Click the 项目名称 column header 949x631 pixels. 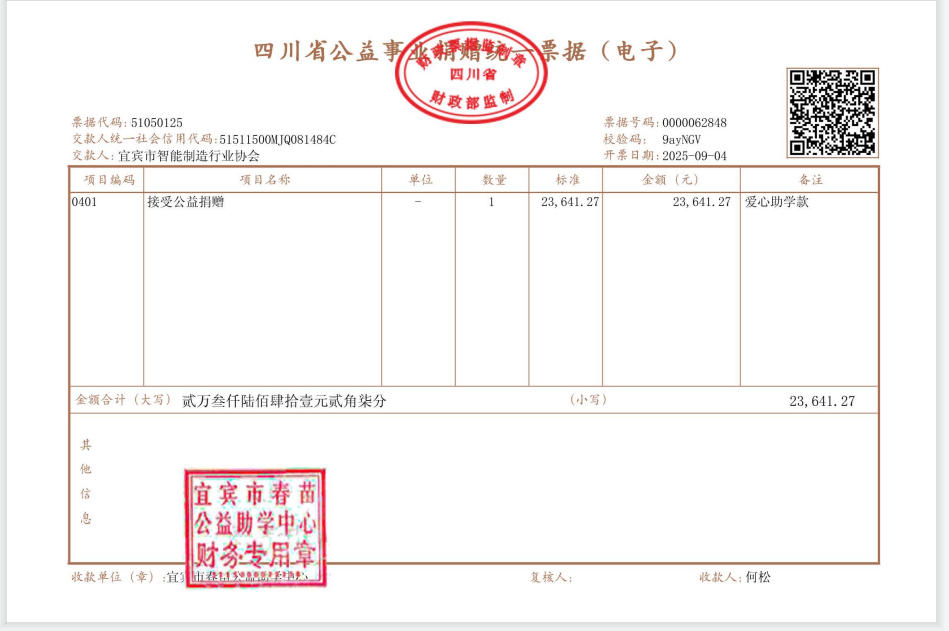click(x=264, y=180)
